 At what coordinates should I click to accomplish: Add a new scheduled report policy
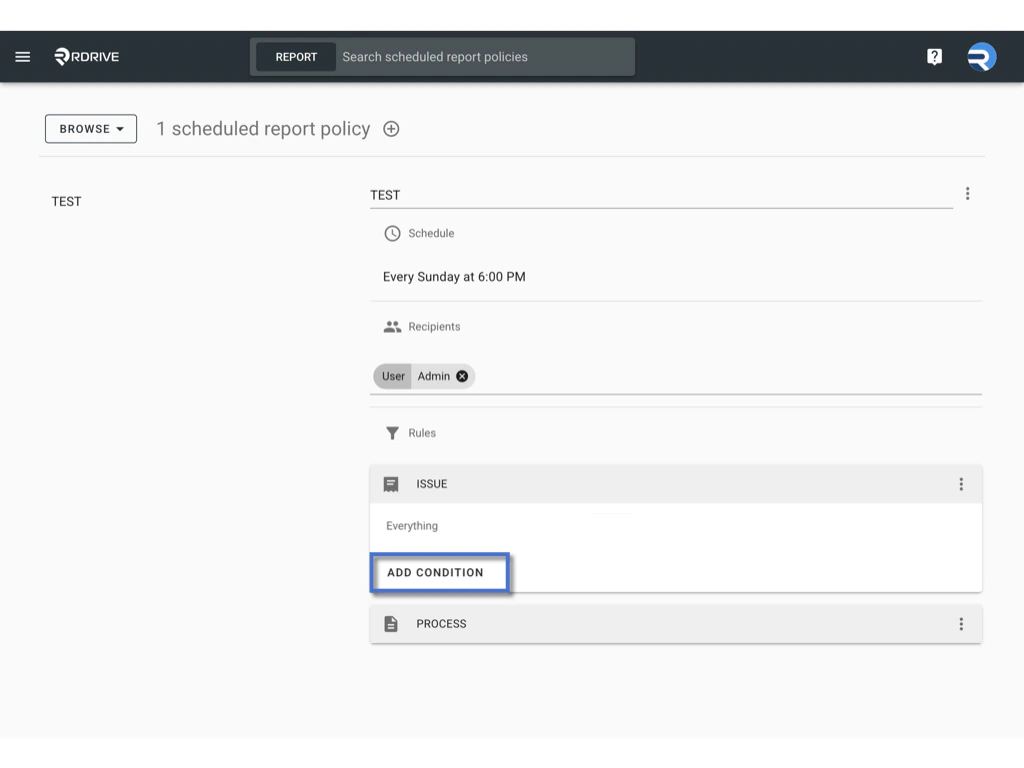pos(391,128)
